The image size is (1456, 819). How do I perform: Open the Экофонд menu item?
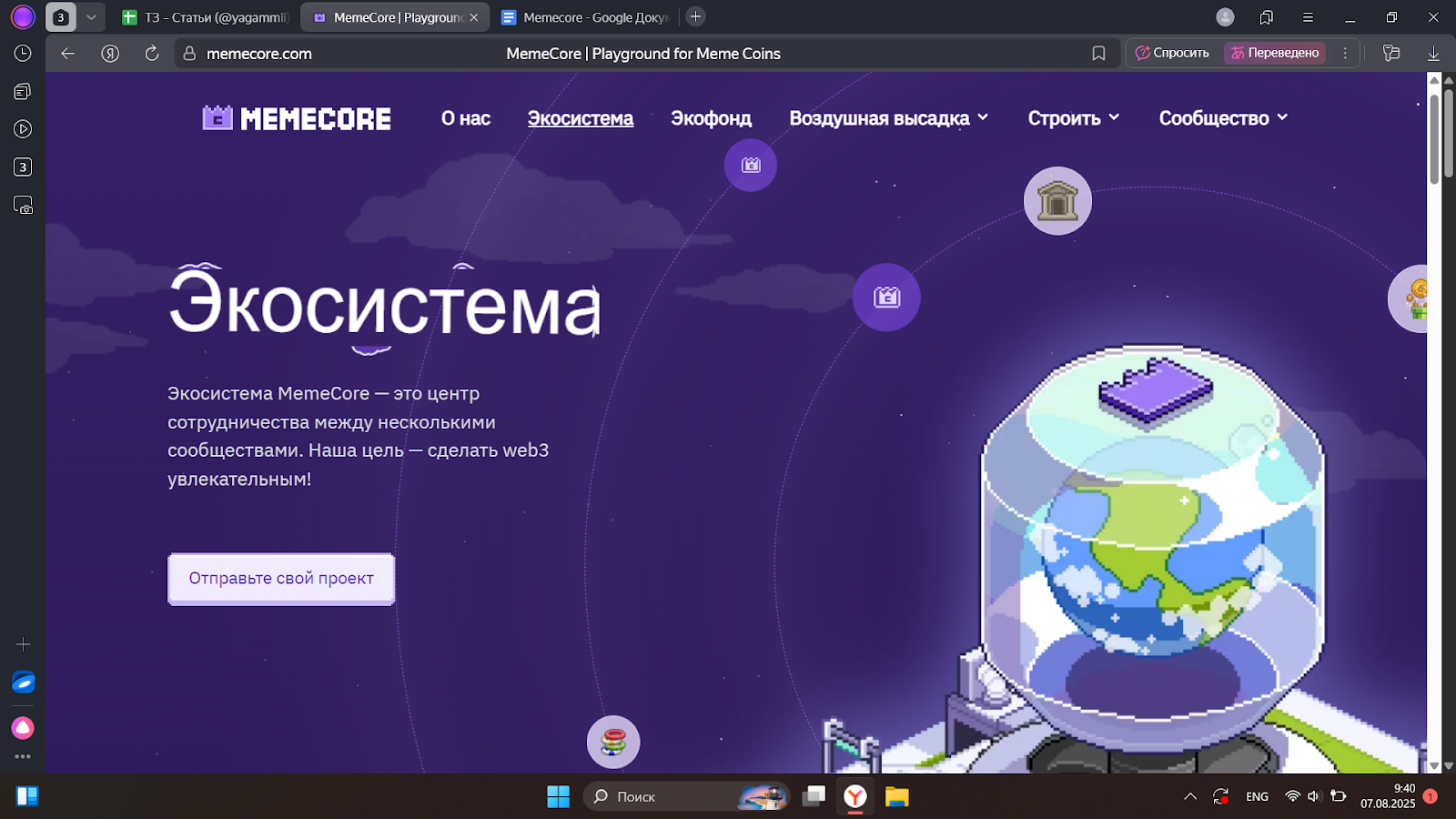click(x=712, y=118)
